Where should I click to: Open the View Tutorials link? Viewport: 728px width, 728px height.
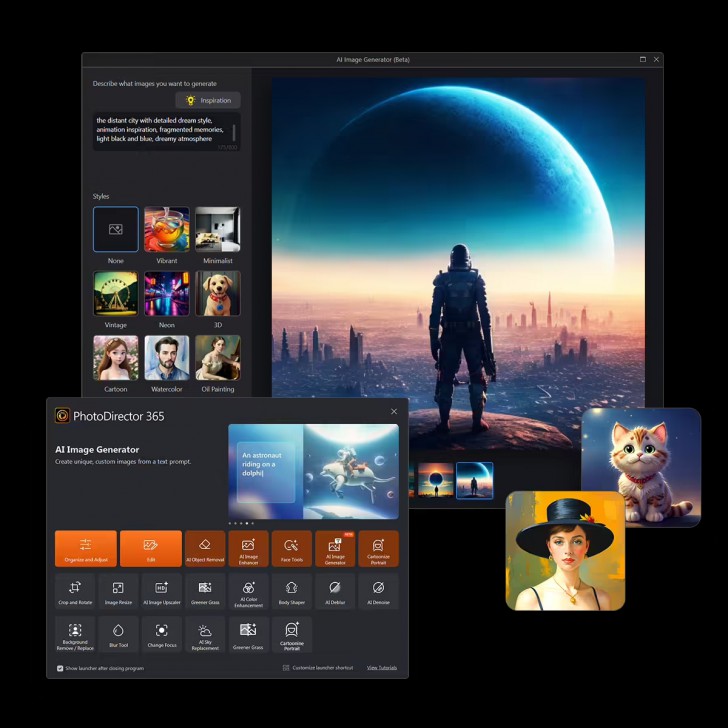pos(382,668)
